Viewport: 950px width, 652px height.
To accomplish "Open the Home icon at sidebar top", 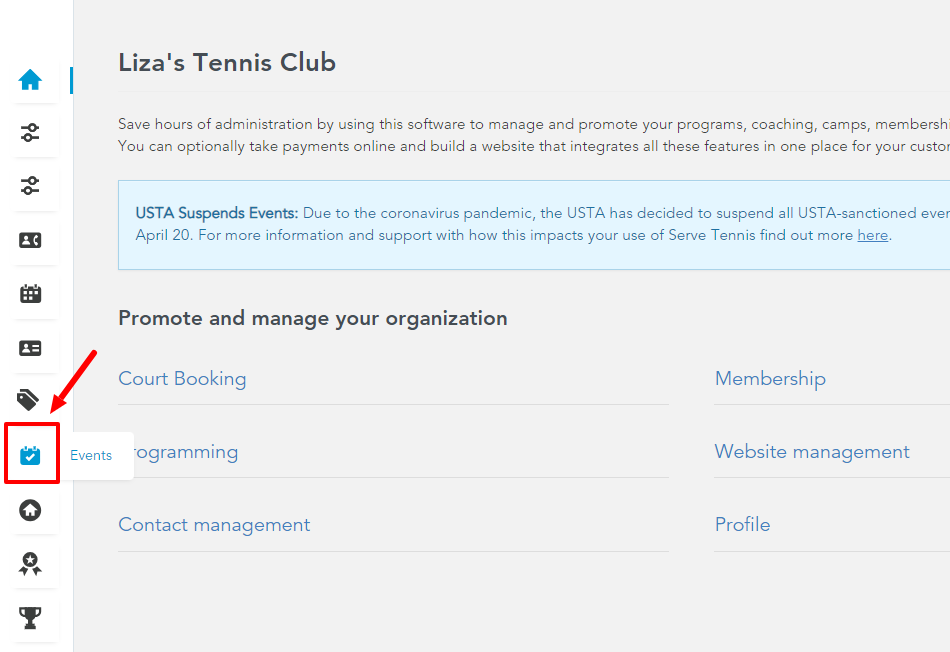I will 31,79.
